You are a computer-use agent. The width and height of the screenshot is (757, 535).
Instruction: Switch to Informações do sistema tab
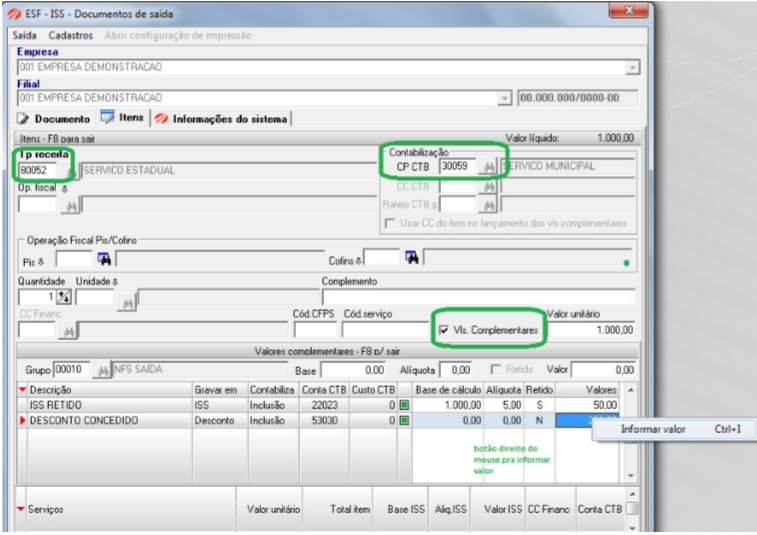click(x=222, y=119)
